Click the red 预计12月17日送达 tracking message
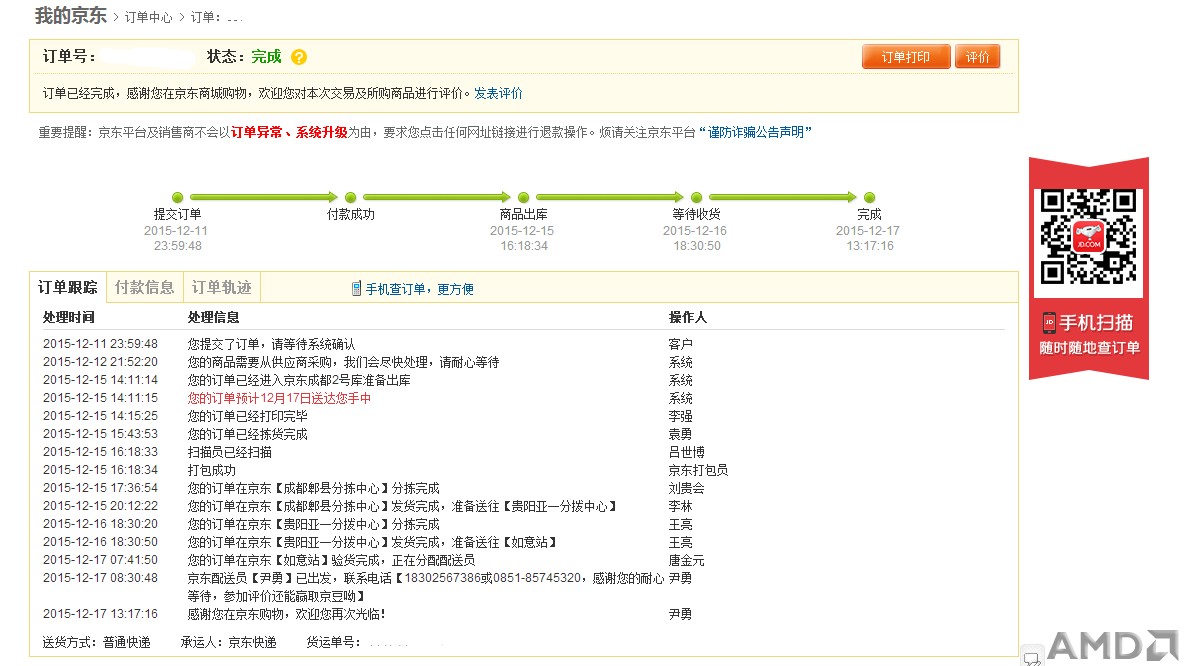Viewport: 1184px width, 666px height. coord(279,398)
